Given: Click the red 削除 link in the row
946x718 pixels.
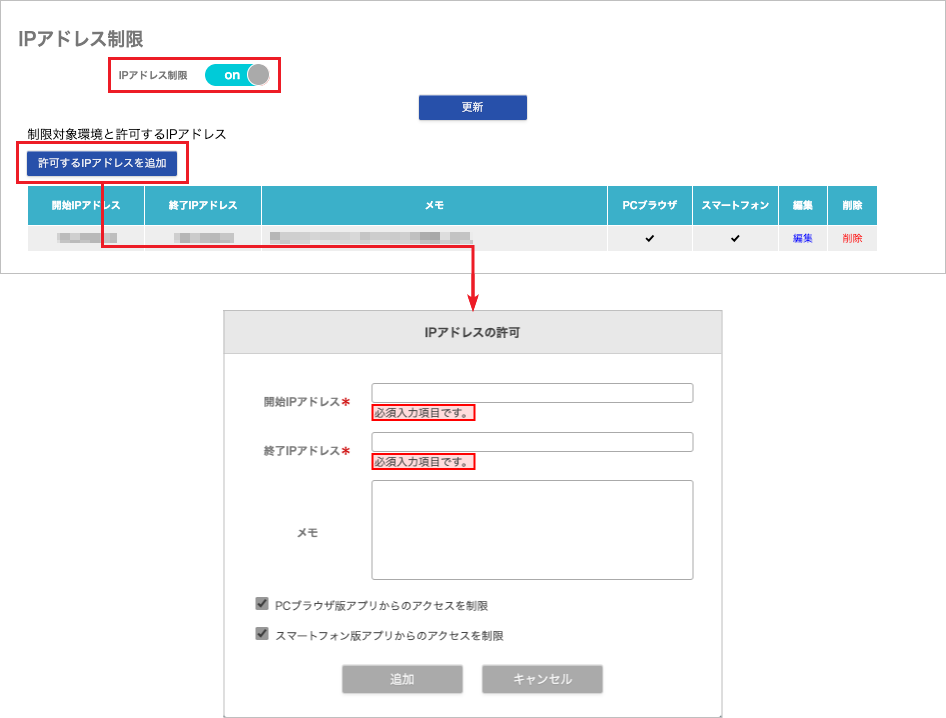Looking at the screenshot, I should point(852,238).
